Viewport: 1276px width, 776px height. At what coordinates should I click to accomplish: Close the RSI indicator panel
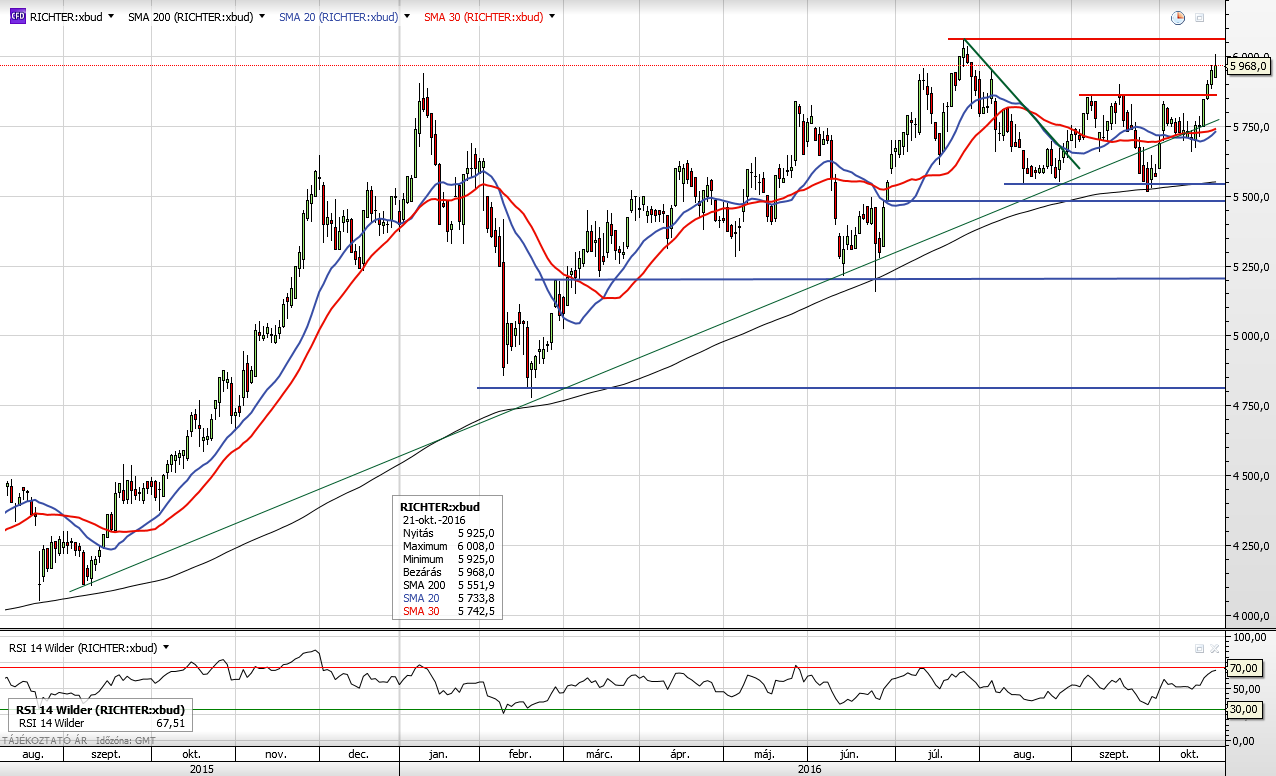[1215, 648]
